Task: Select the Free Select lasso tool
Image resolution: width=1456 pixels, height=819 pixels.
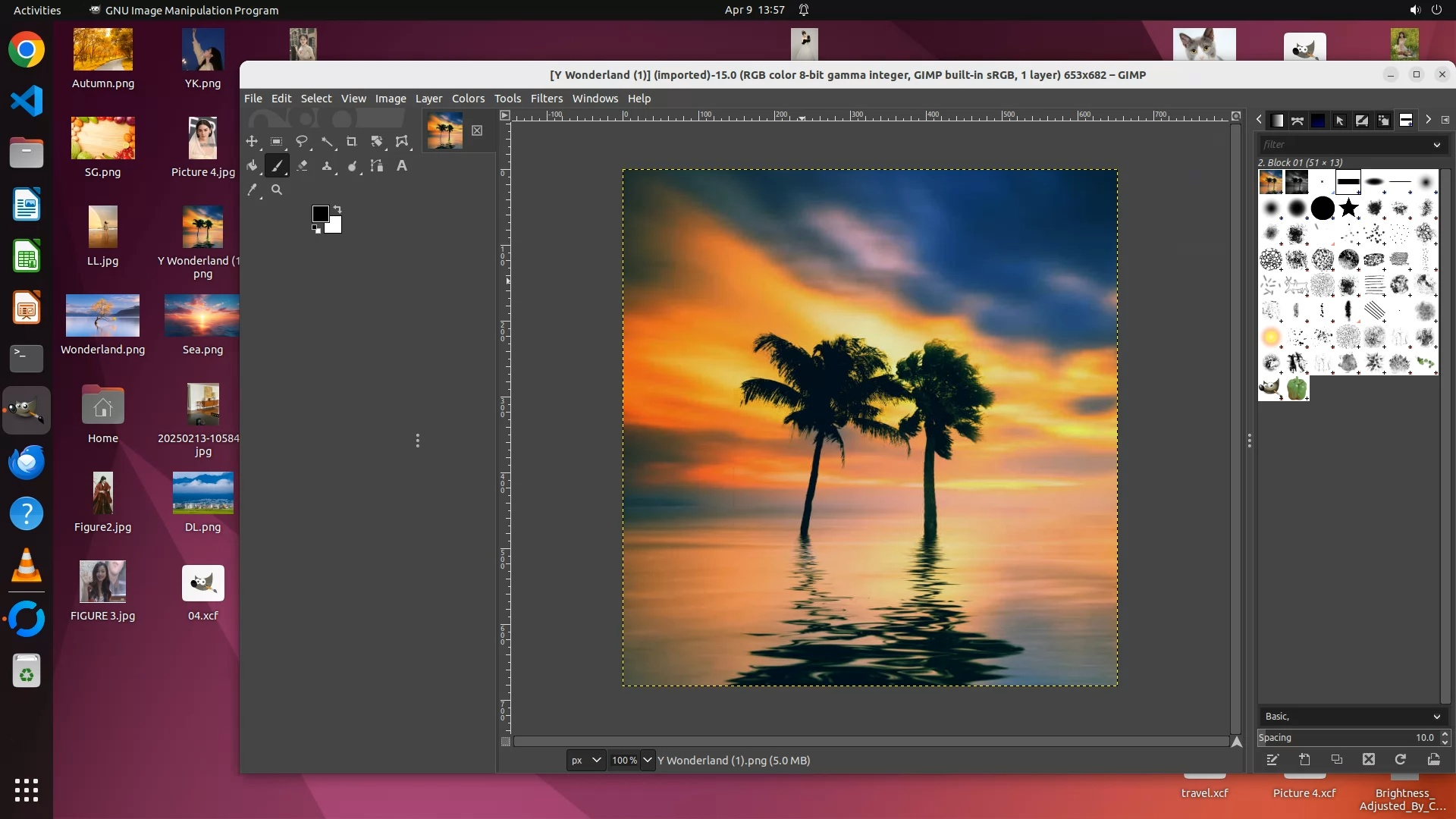Action: click(302, 141)
